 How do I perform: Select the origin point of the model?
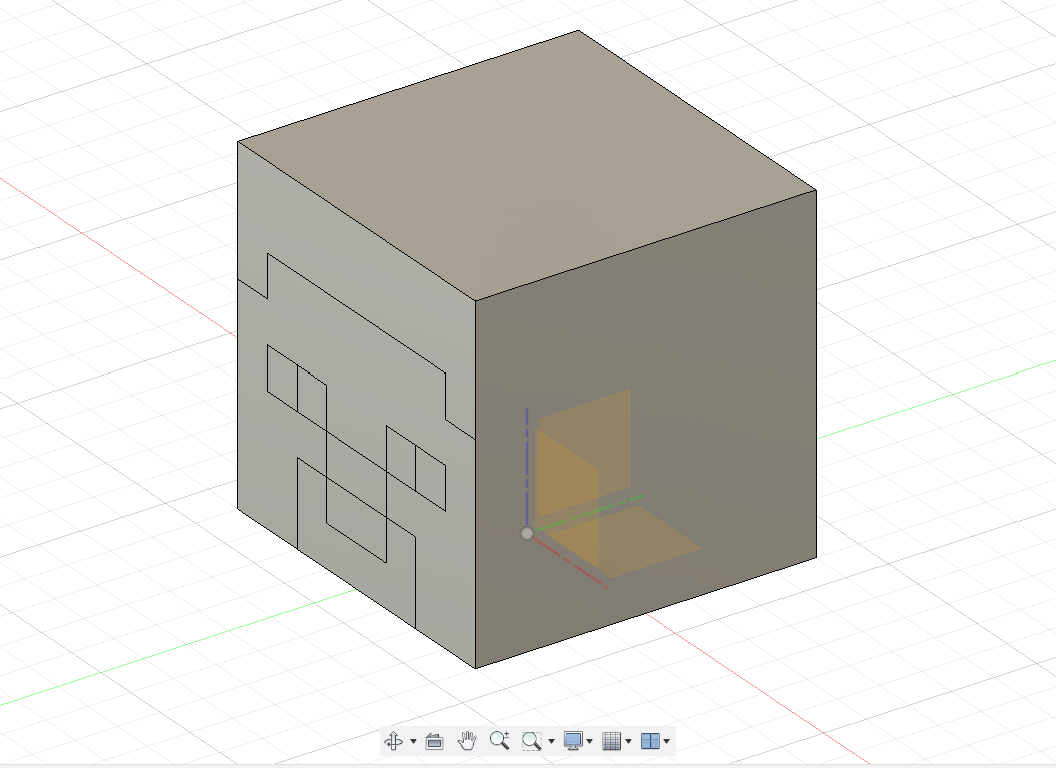coord(527,534)
